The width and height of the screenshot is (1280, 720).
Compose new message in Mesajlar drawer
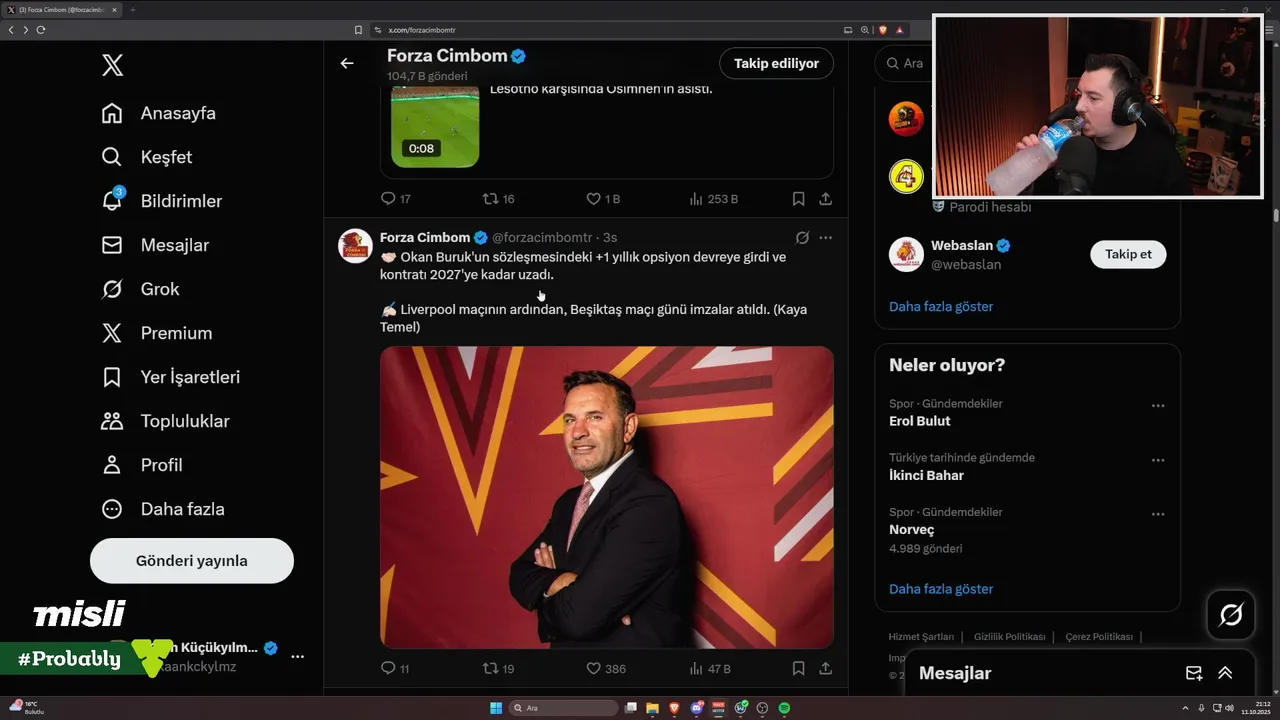pyautogui.click(x=1194, y=673)
